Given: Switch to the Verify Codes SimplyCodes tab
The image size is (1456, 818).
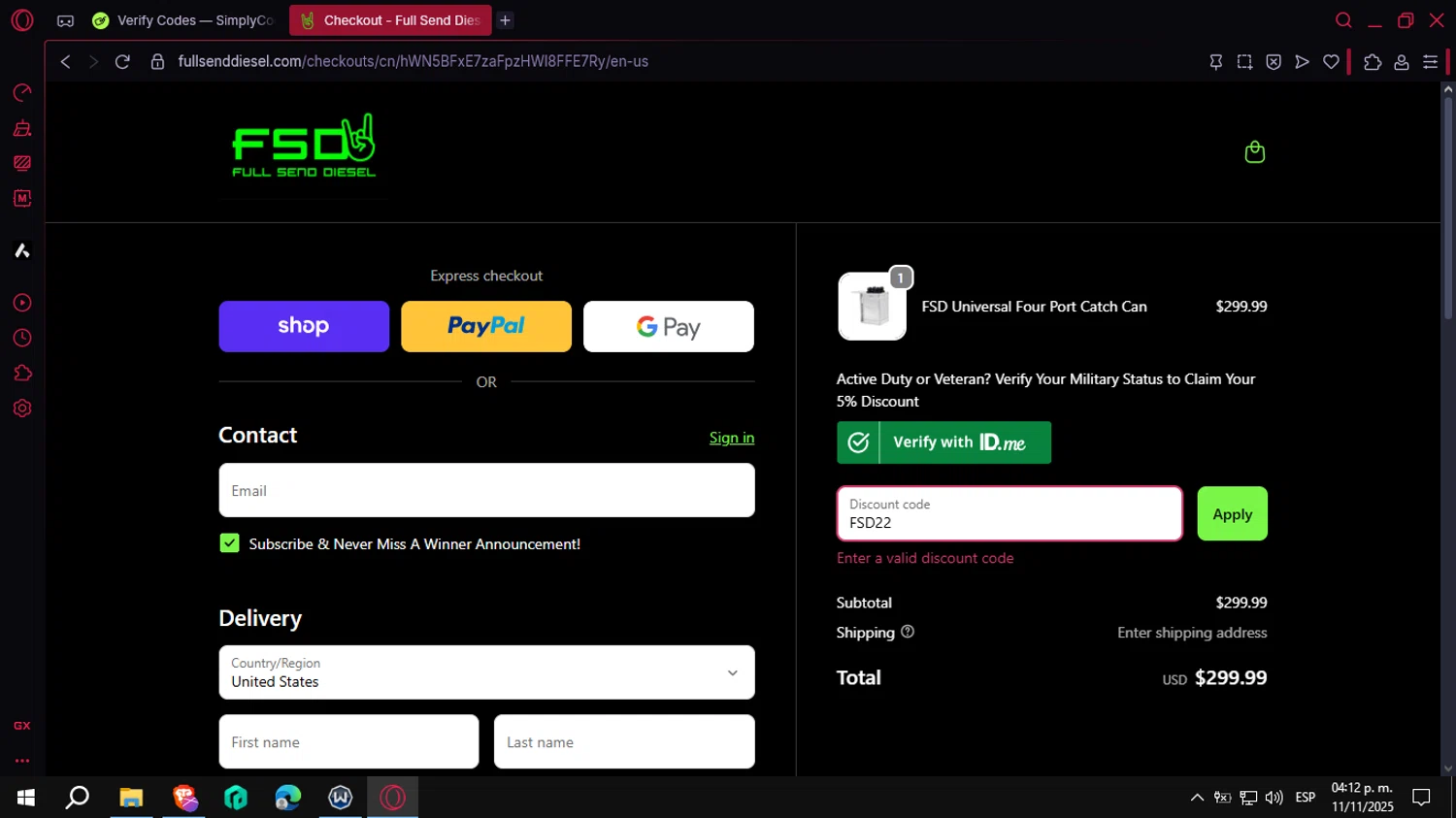Looking at the screenshot, I should [182, 20].
